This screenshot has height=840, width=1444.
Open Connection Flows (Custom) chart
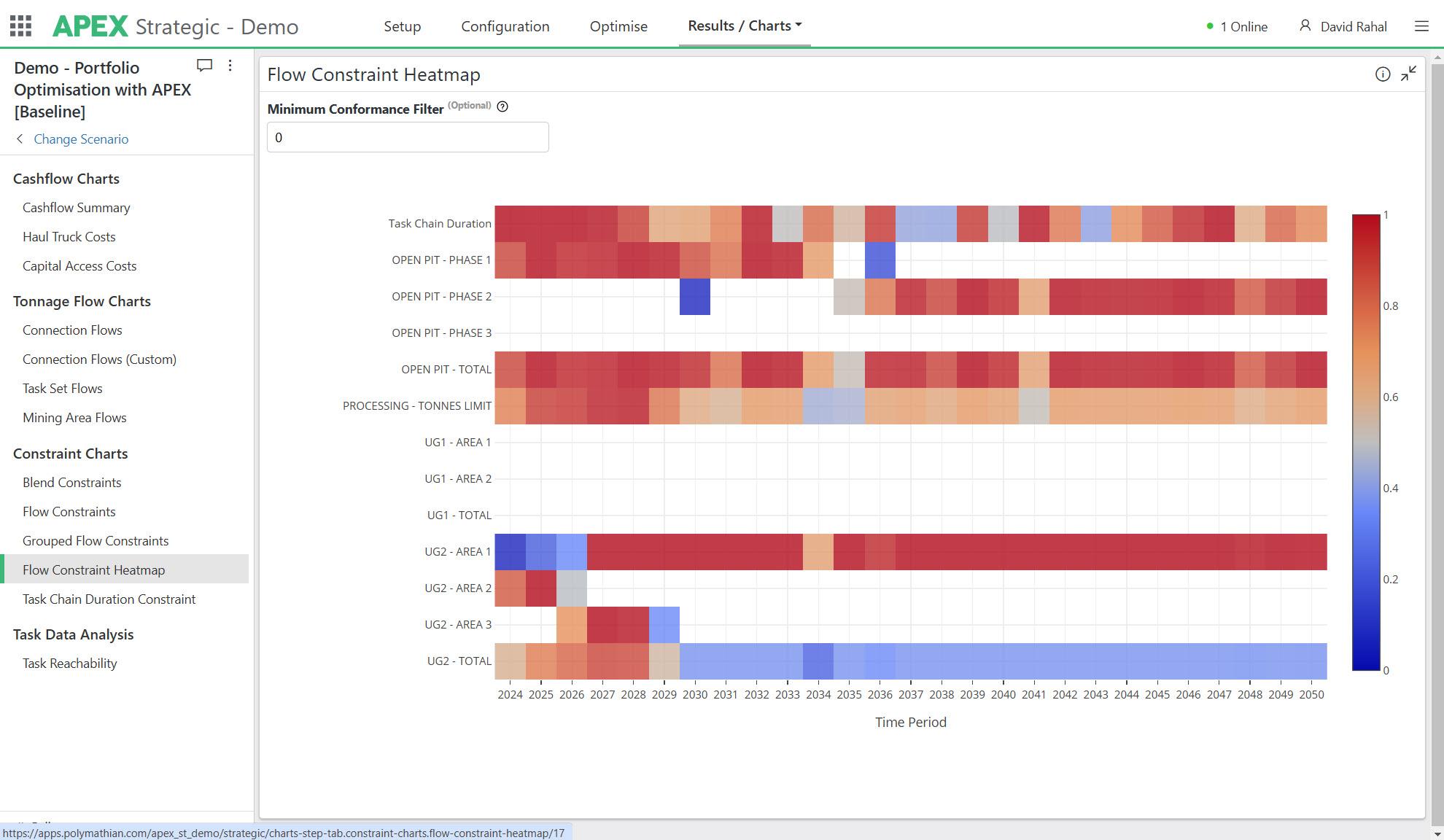tap(99, 359)
